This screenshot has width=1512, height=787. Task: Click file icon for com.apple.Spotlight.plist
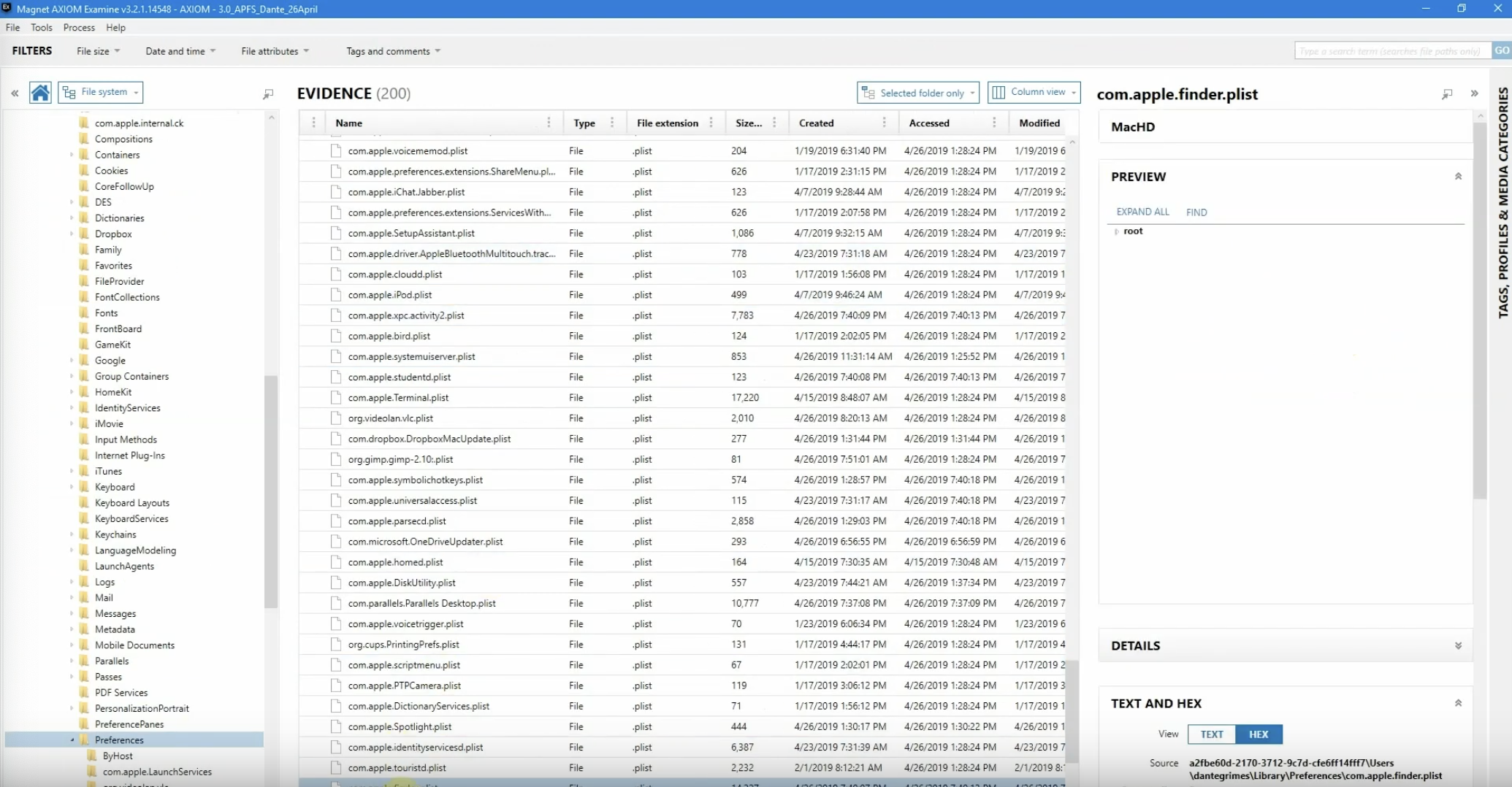tap(336, 726)
